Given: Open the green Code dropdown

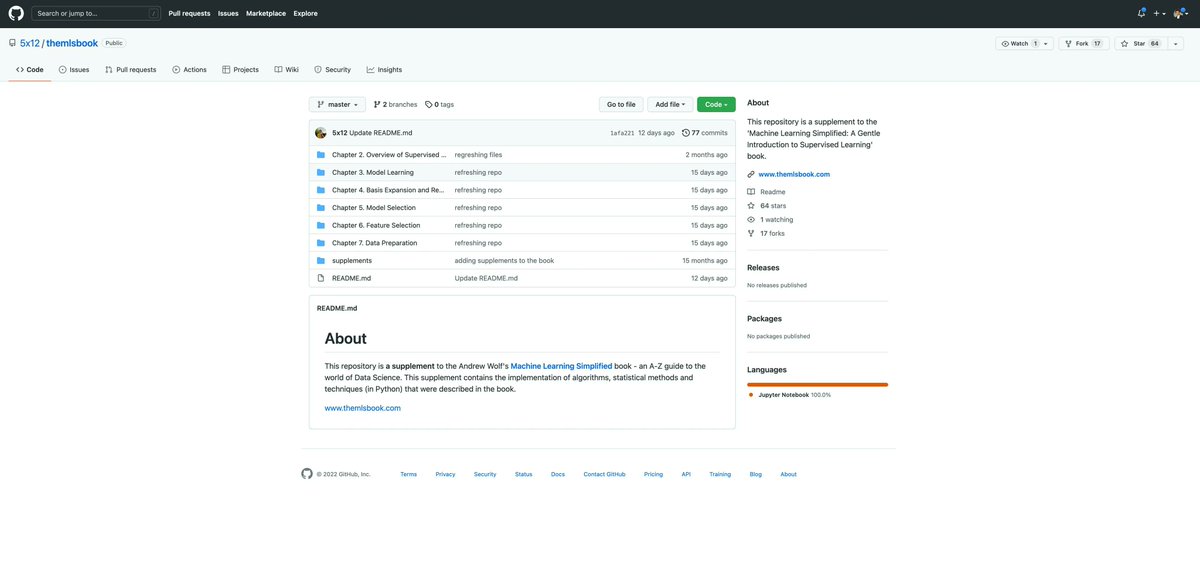Looking at the screenshot, I should tap(716, 104).
